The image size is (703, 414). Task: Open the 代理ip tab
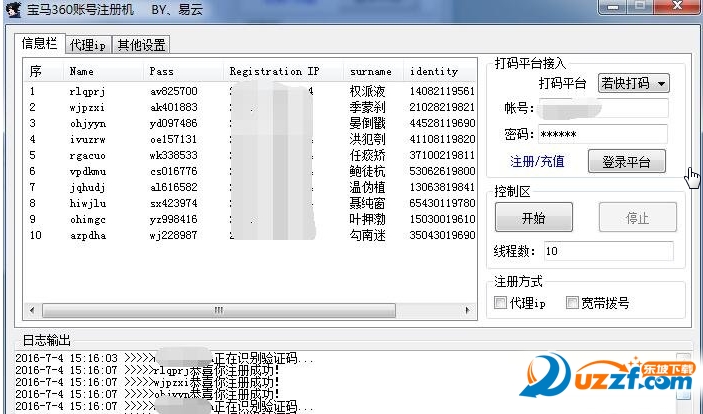[x=88, y=45]
